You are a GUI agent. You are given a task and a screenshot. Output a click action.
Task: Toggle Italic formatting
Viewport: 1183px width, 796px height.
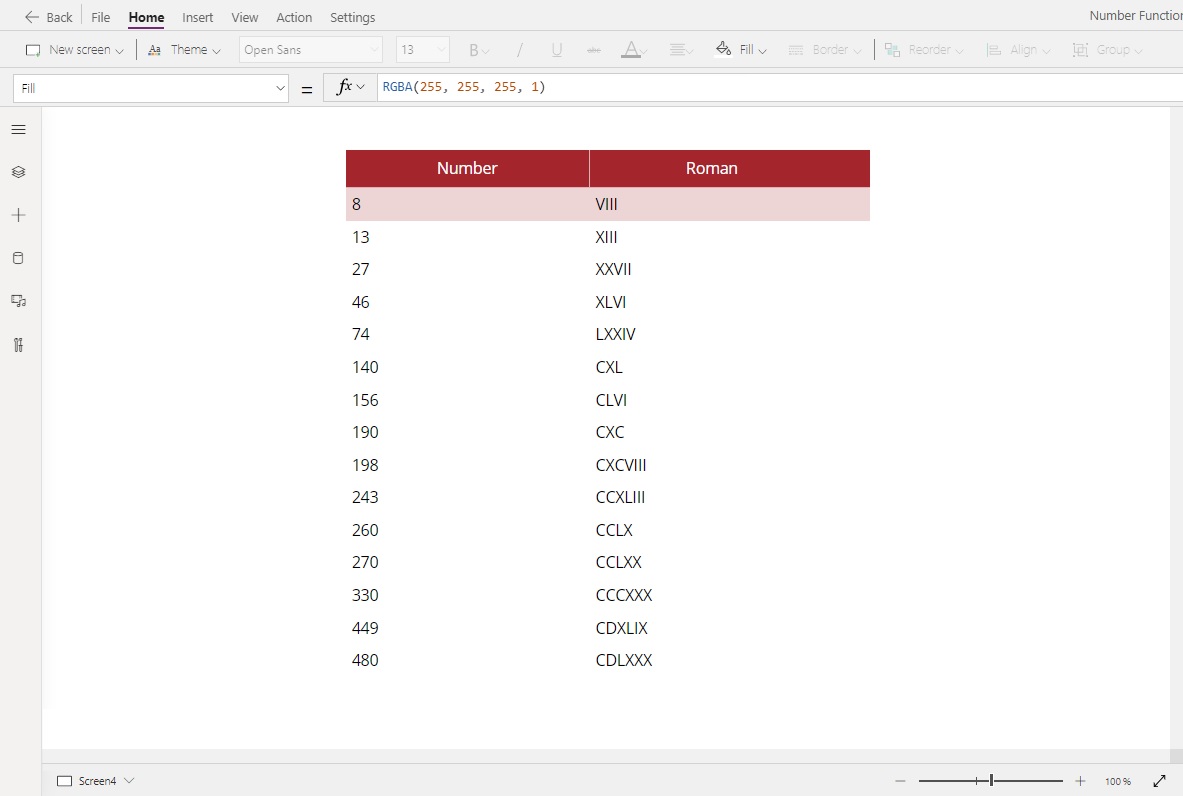click(x=519, y=50)
